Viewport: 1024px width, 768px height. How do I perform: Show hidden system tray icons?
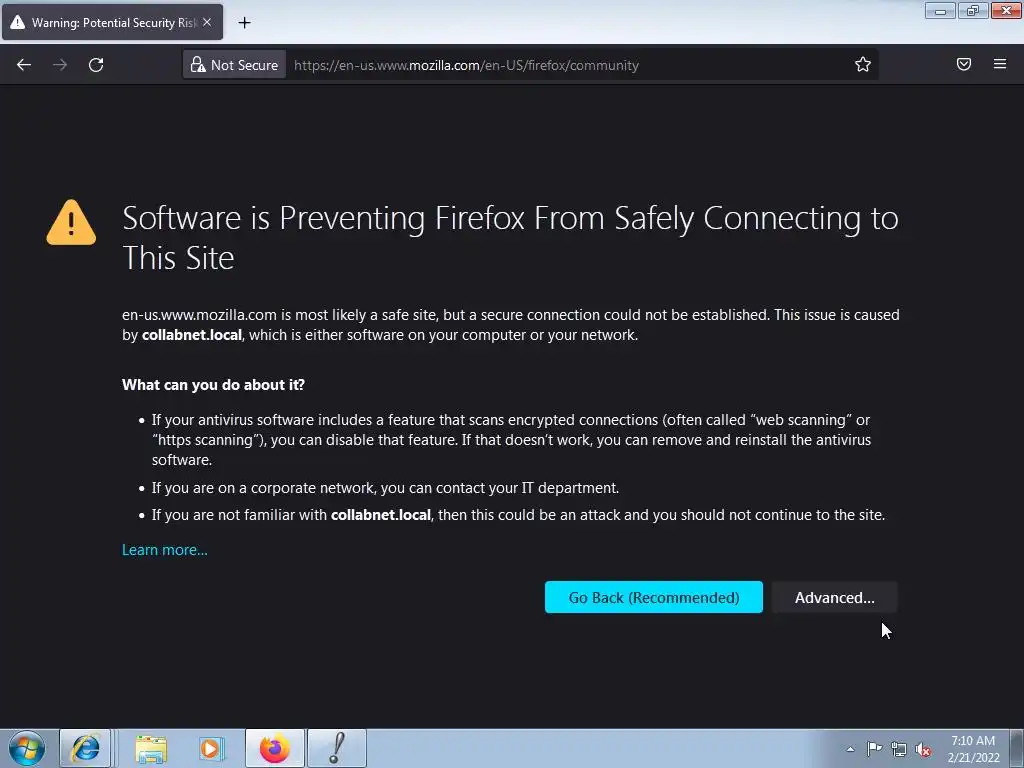[x=850, y=749]
